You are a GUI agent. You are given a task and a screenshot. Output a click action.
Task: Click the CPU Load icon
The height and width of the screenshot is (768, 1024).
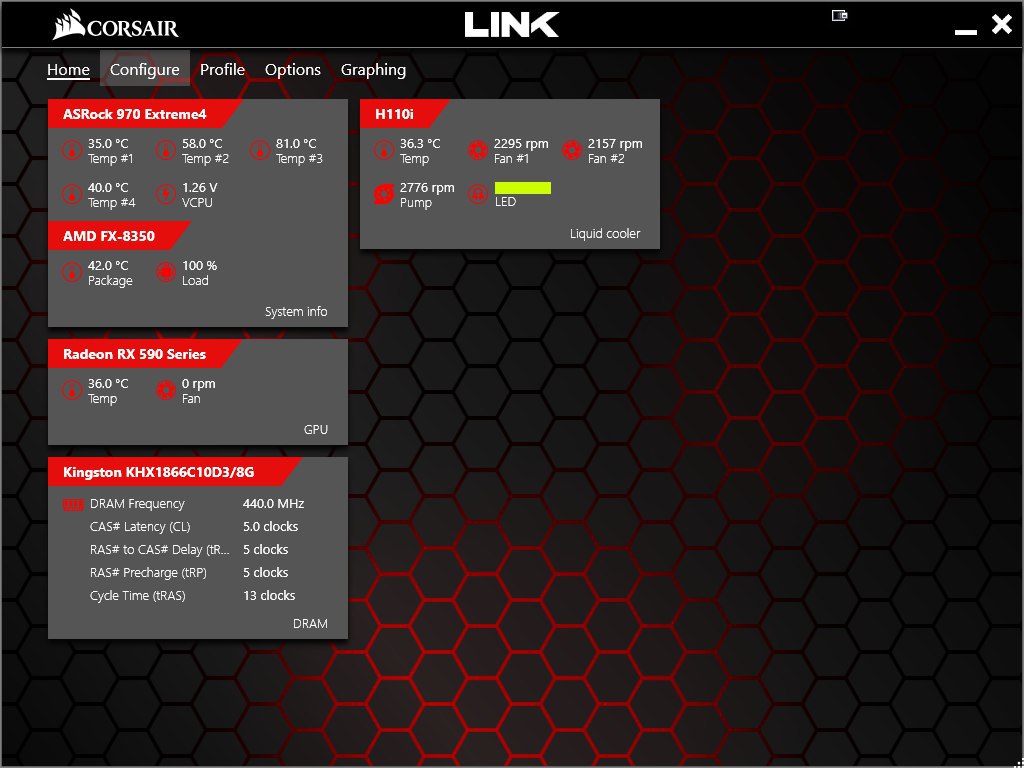(x=166, y=273)
